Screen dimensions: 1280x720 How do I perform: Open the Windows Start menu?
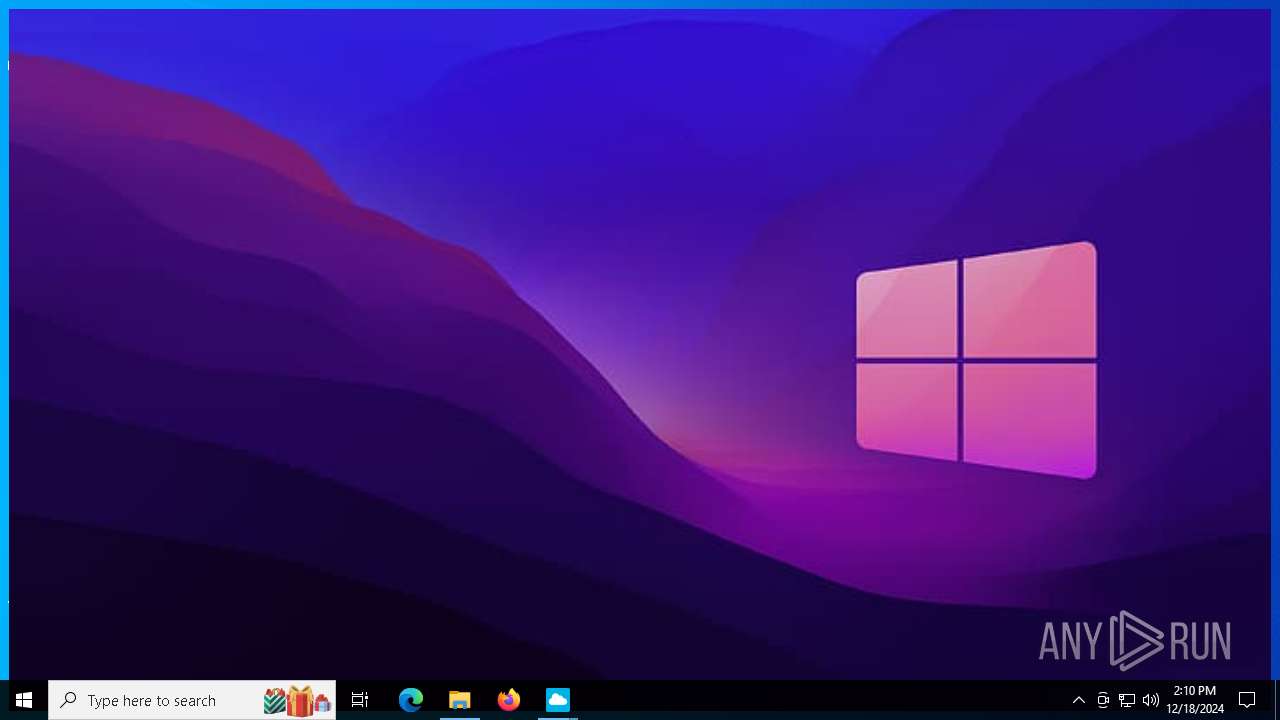point(24,700)
